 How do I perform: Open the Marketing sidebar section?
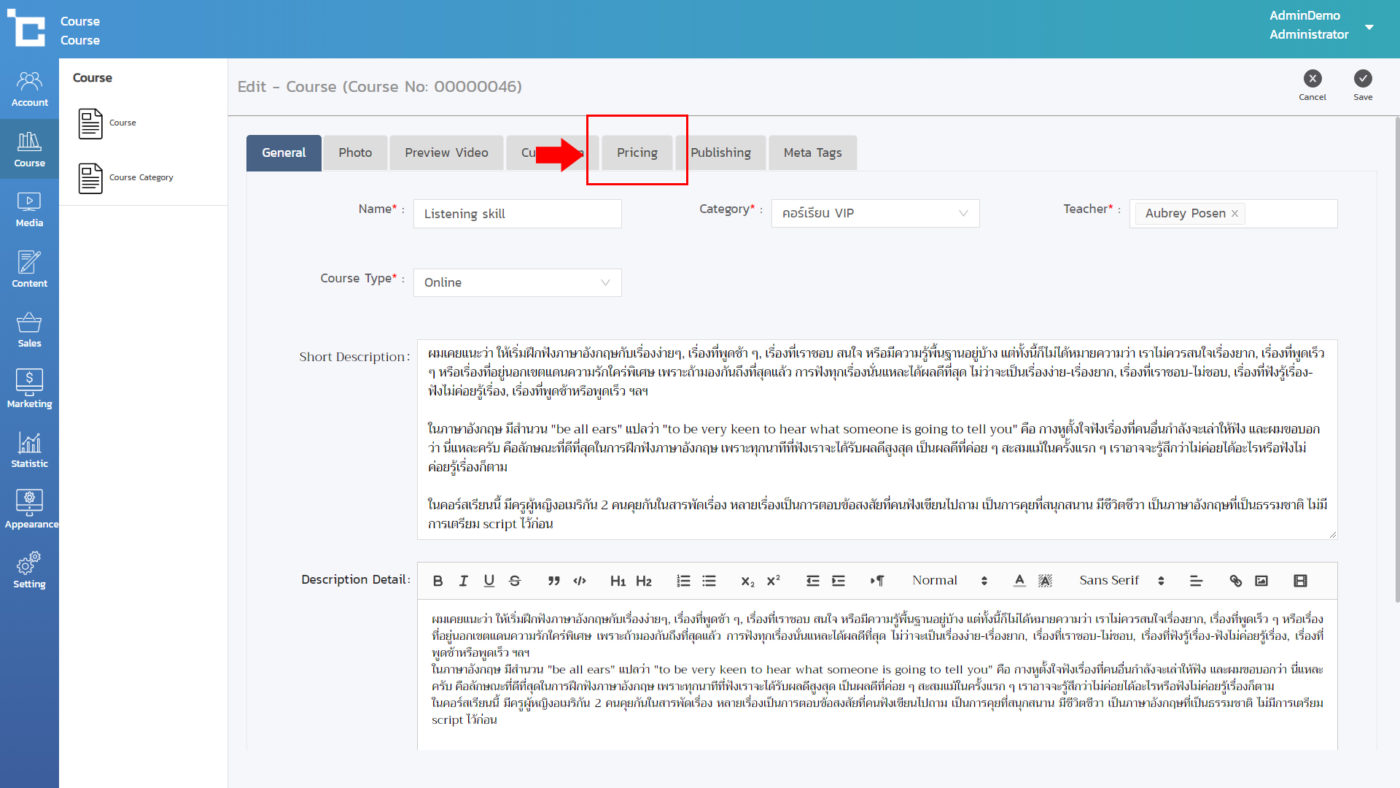click(29, 390)
